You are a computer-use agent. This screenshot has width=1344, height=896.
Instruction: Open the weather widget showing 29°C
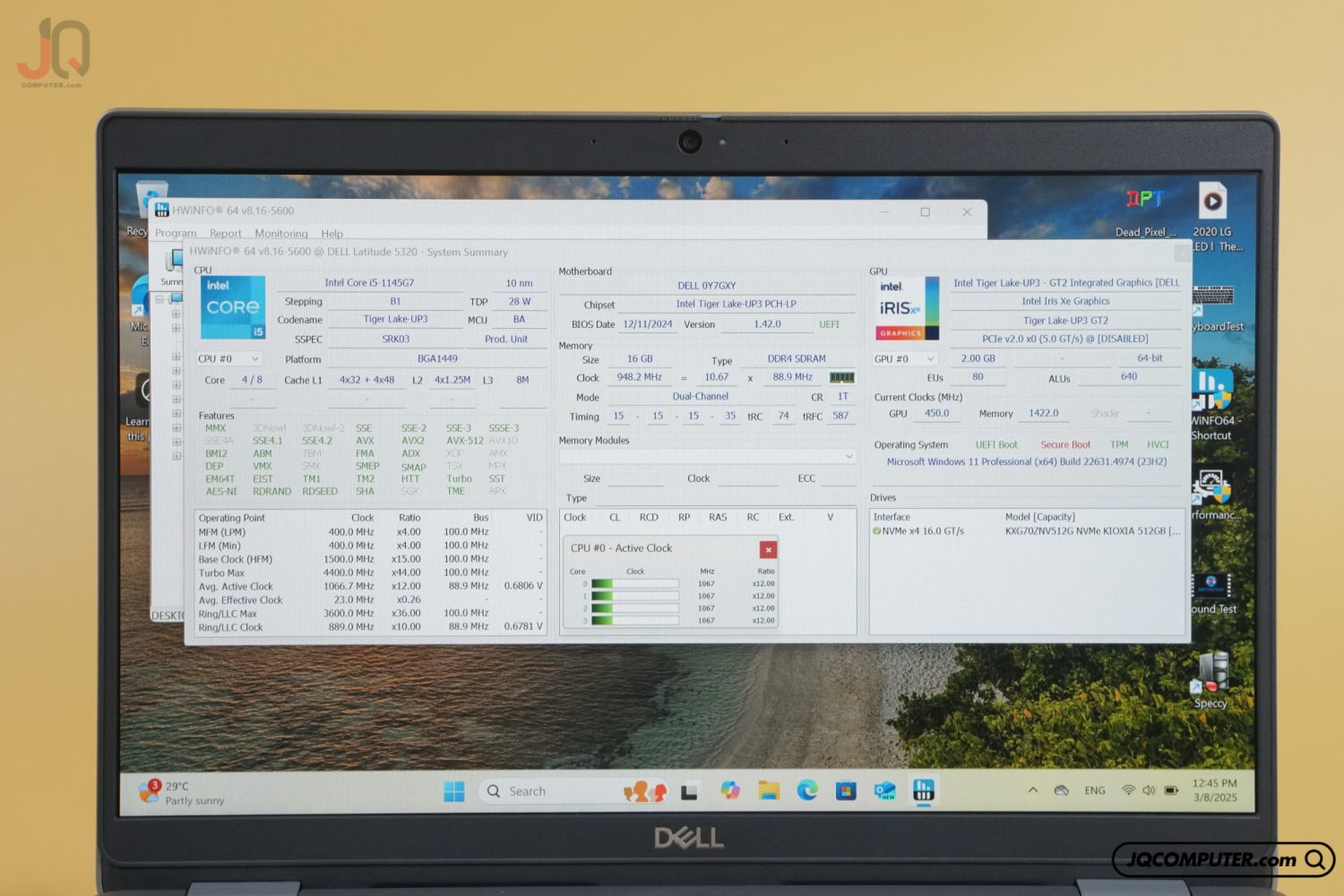[x=182, y=793]
